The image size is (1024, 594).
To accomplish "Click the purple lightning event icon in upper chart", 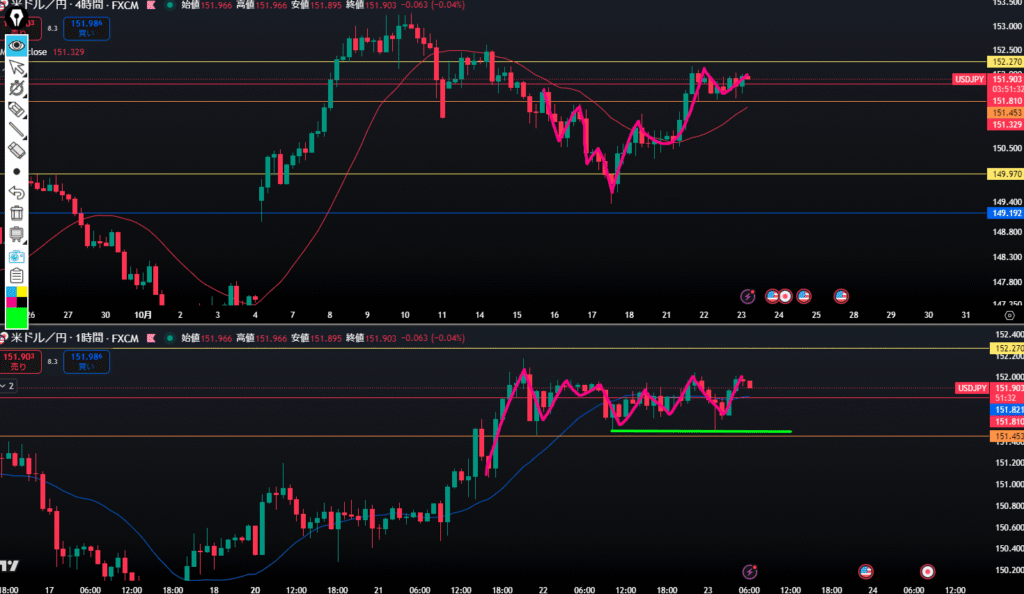I will pyautogui.click(x=747, y=296).
